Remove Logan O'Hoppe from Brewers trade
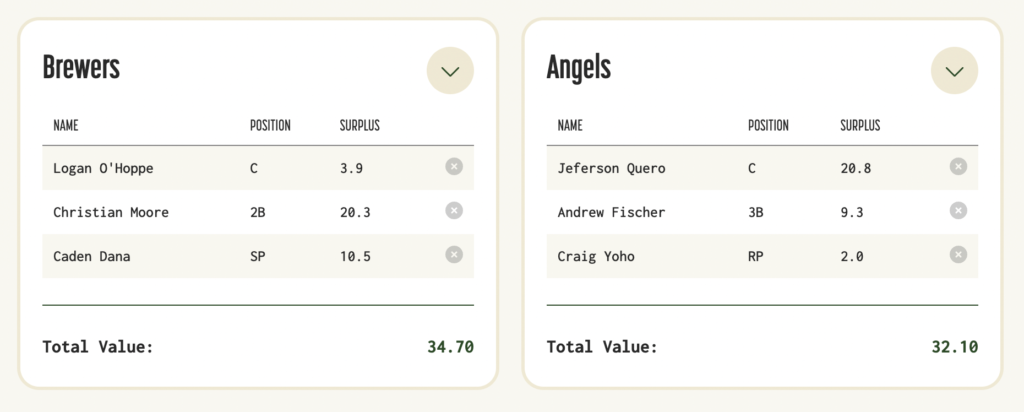This screenshot has width=1024, height=412. pos(454,167)
